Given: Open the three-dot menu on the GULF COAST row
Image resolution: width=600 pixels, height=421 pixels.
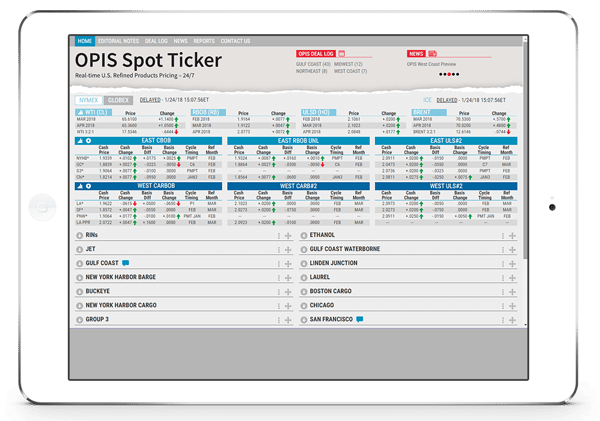Looking at the screenshot, I should tap(279, 264).
